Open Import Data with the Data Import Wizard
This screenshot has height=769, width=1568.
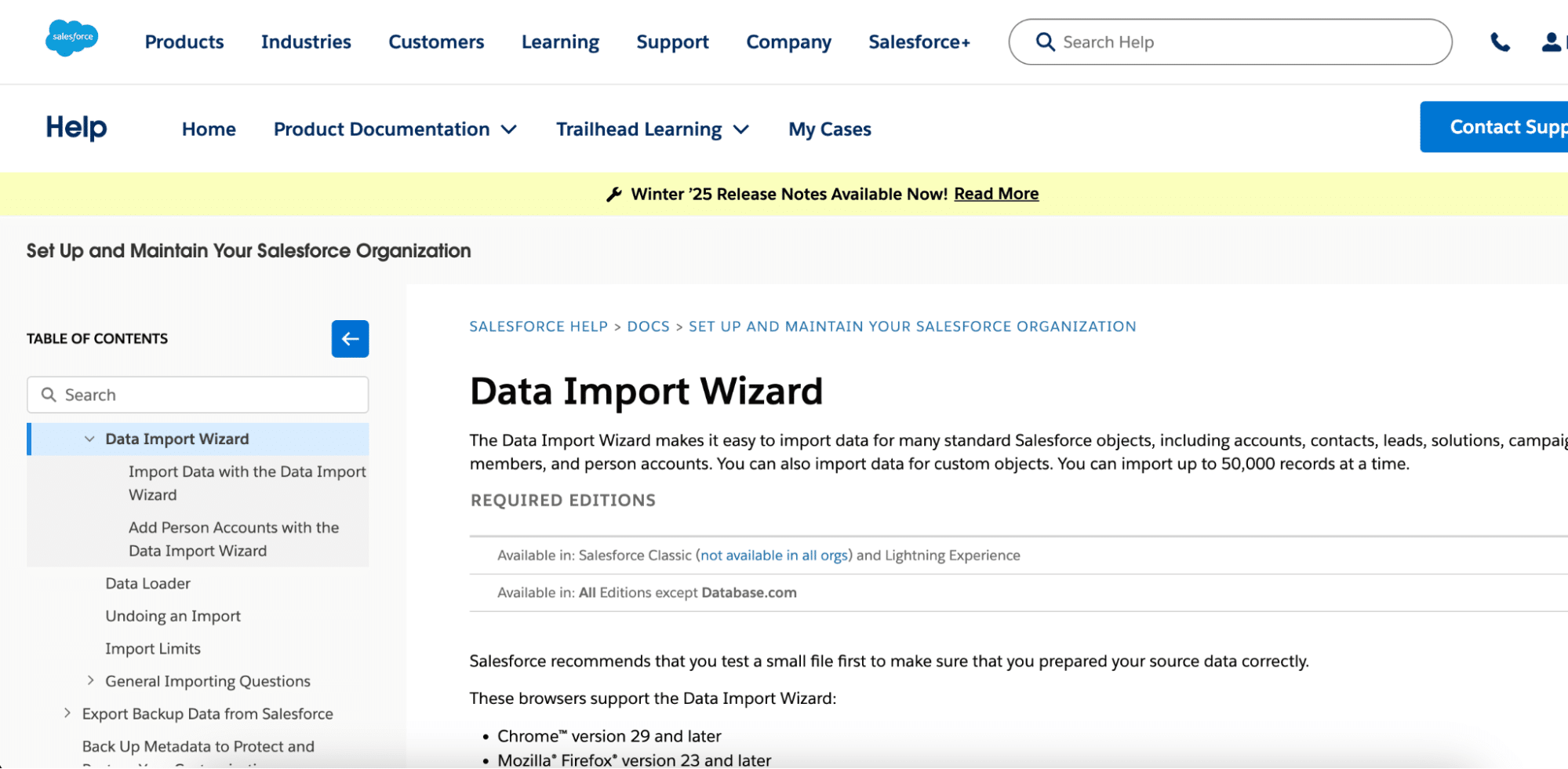click(247, 483)
